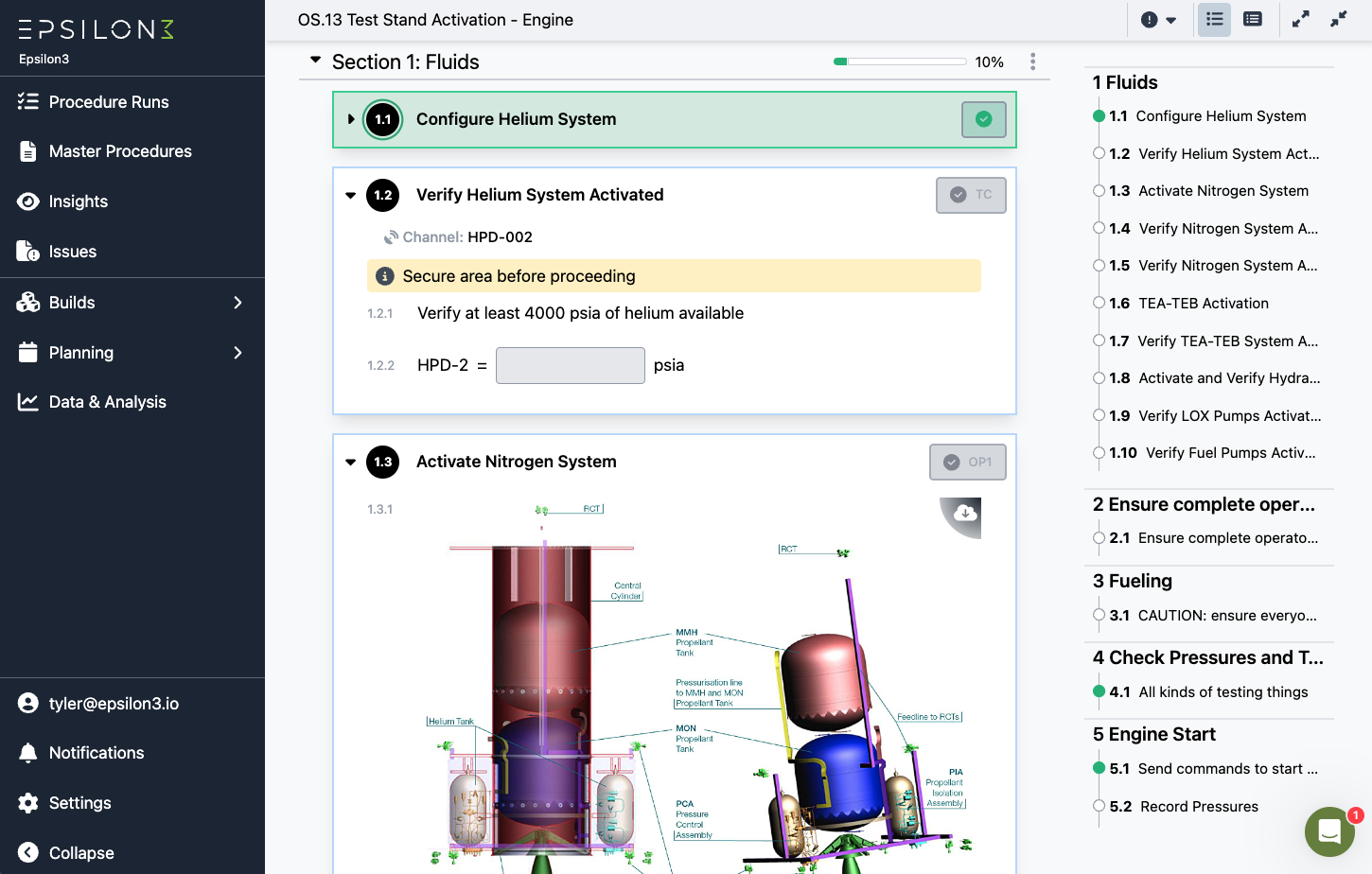Toggle completion checkmark on Configure Helium System

tap(983, 120)
